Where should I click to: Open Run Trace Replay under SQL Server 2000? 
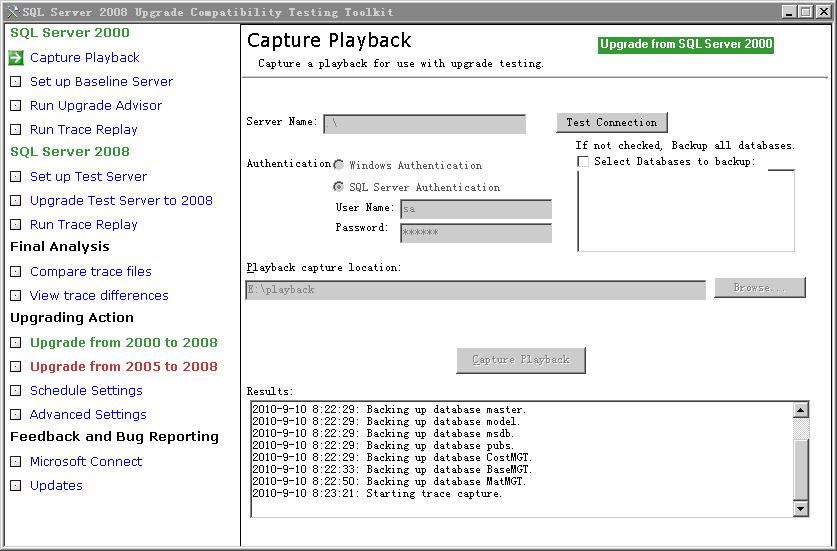84,130
